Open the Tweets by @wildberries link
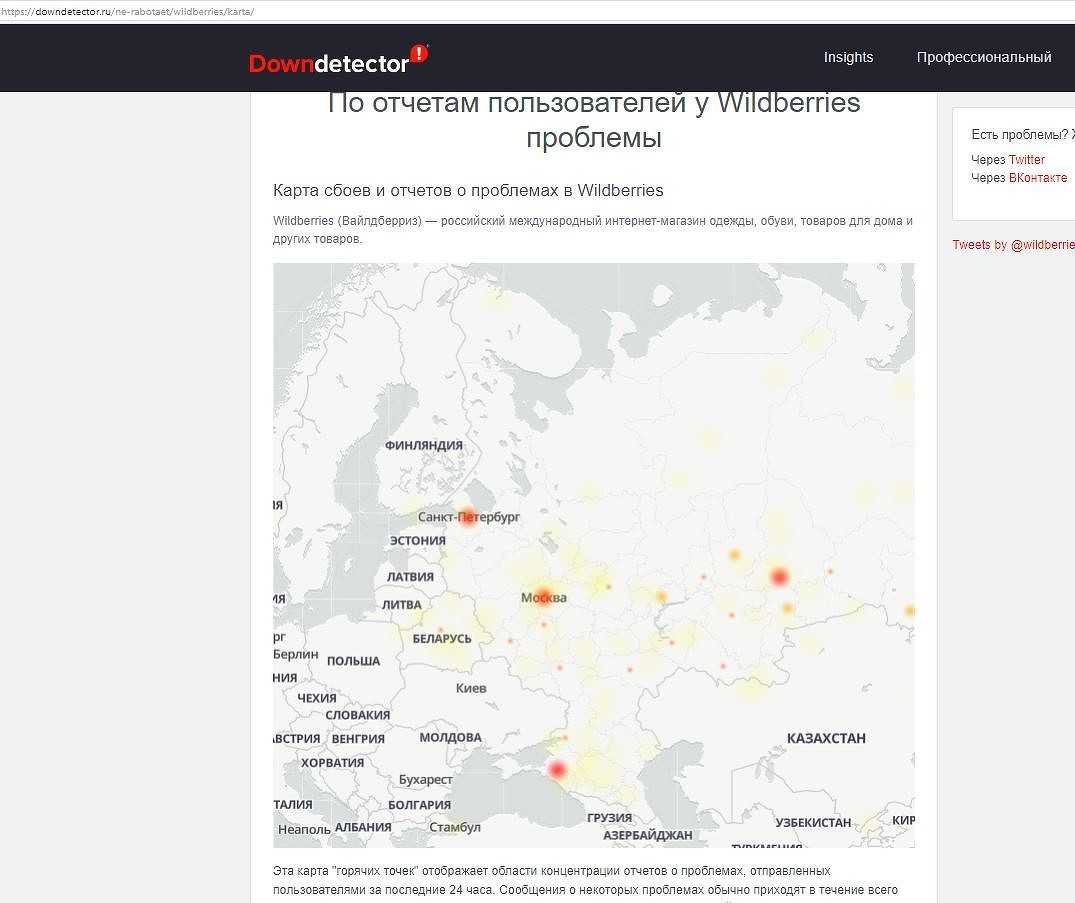This screenshot has height=903, width=1075. pos(1013,245)
